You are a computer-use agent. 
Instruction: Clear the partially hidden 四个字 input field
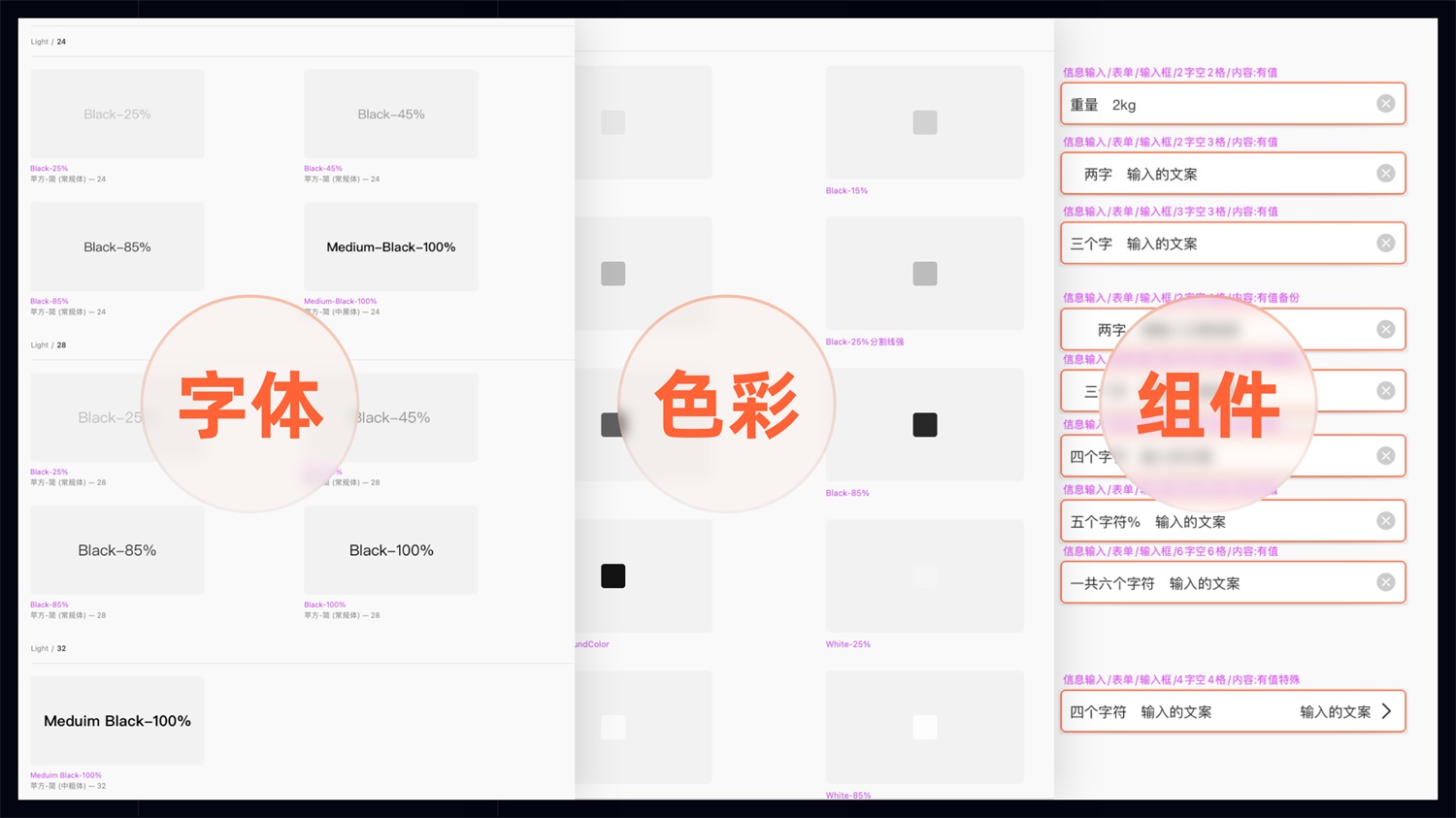pyautogui.click(x=1385, y=456)
